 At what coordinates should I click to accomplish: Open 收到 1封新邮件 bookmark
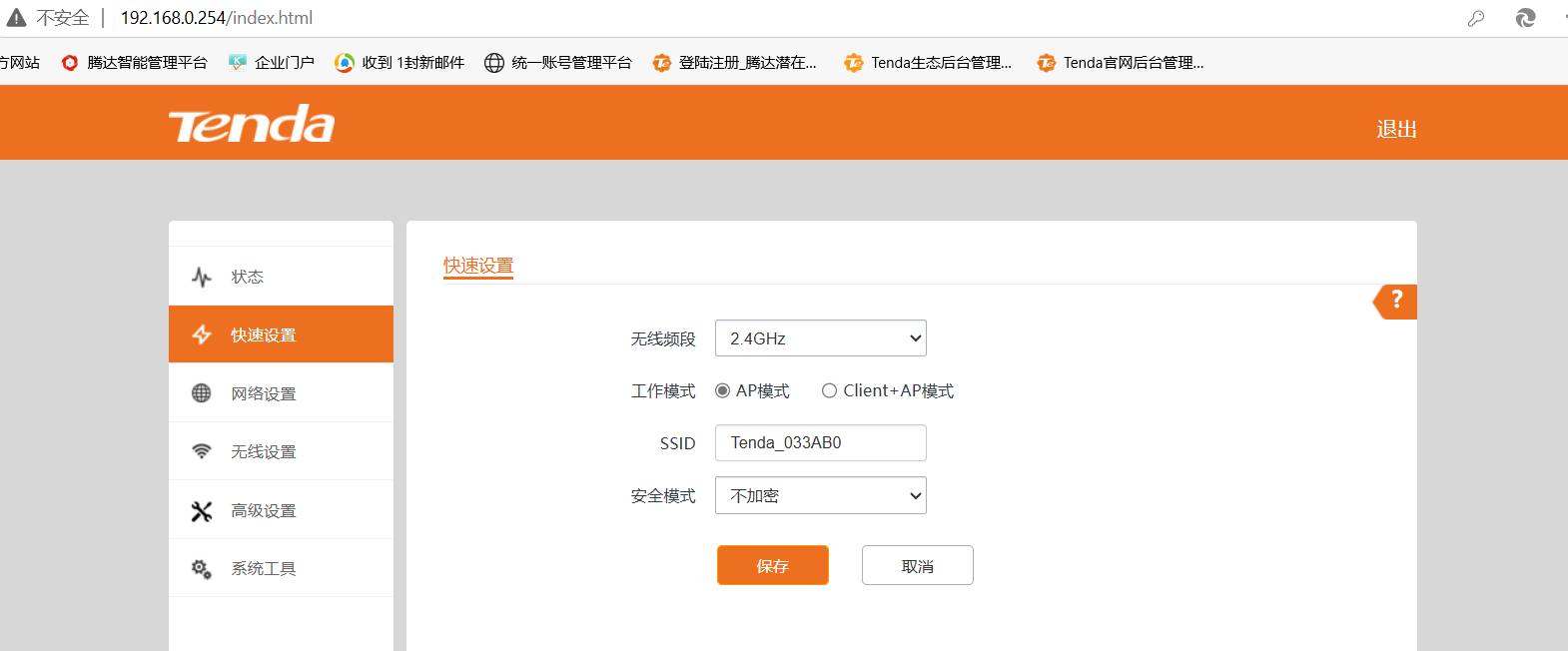399,62
